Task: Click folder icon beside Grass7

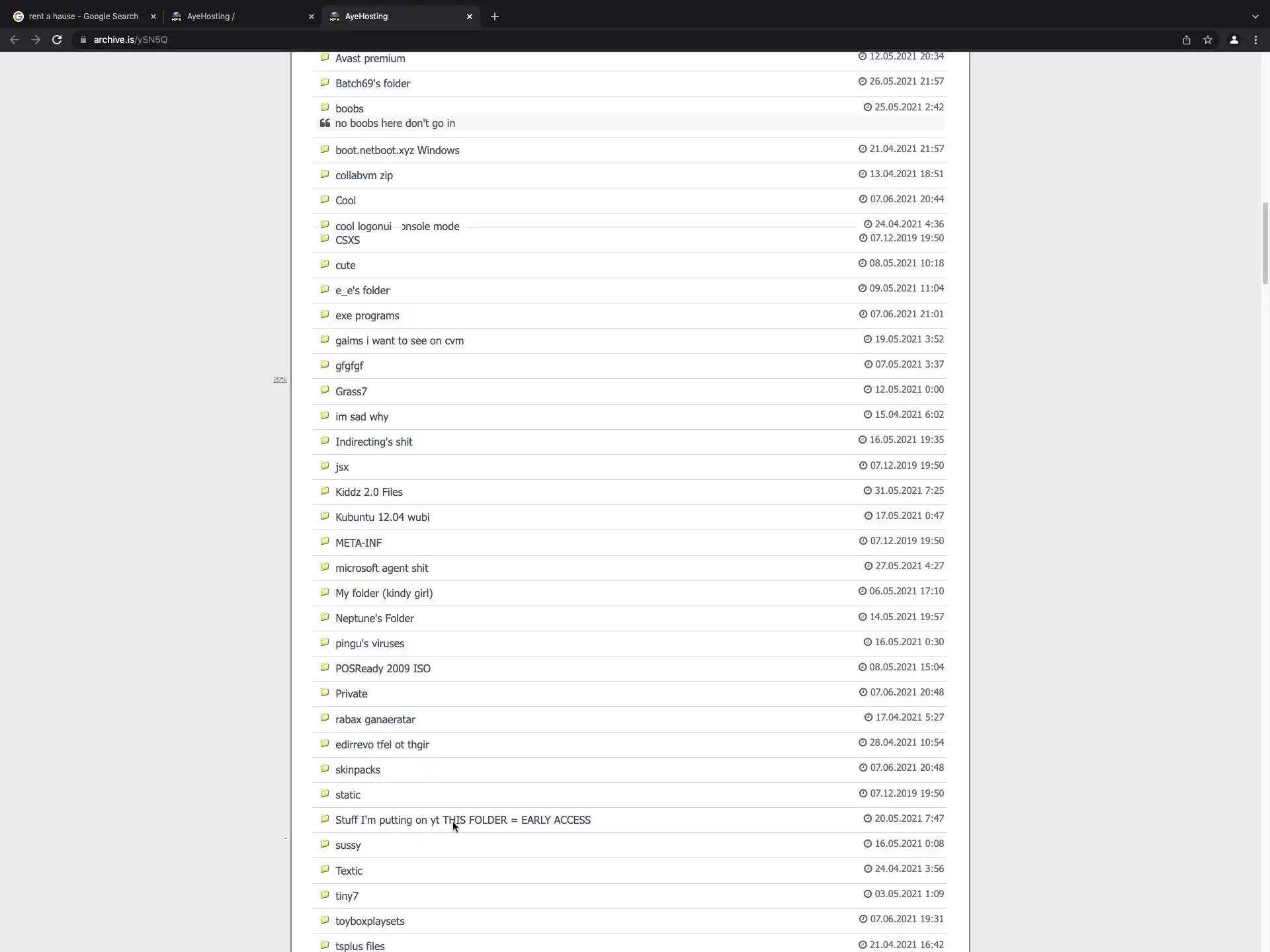Action: point(325,390)
